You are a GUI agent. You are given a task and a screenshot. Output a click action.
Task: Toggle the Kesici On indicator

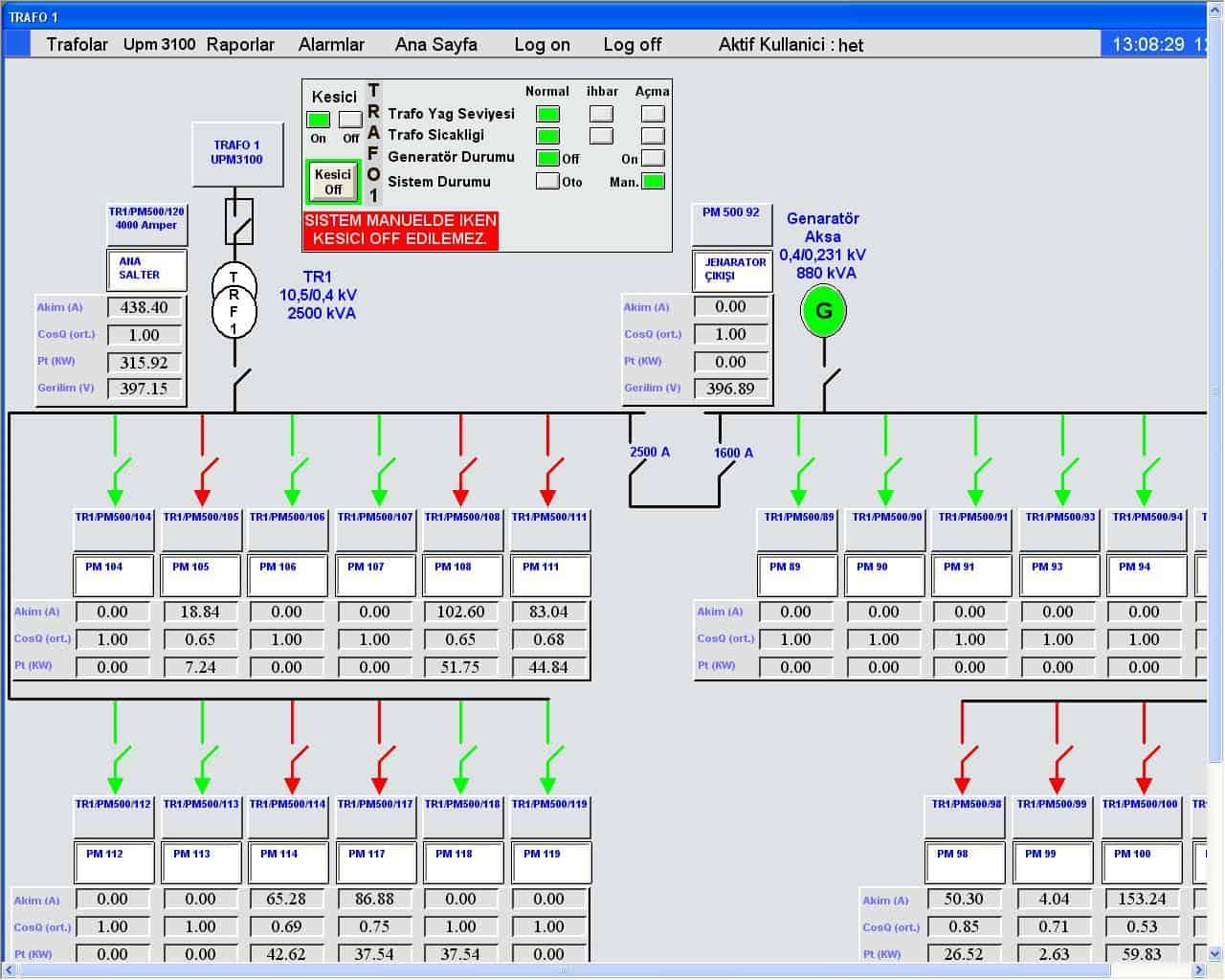pos(319,120)
